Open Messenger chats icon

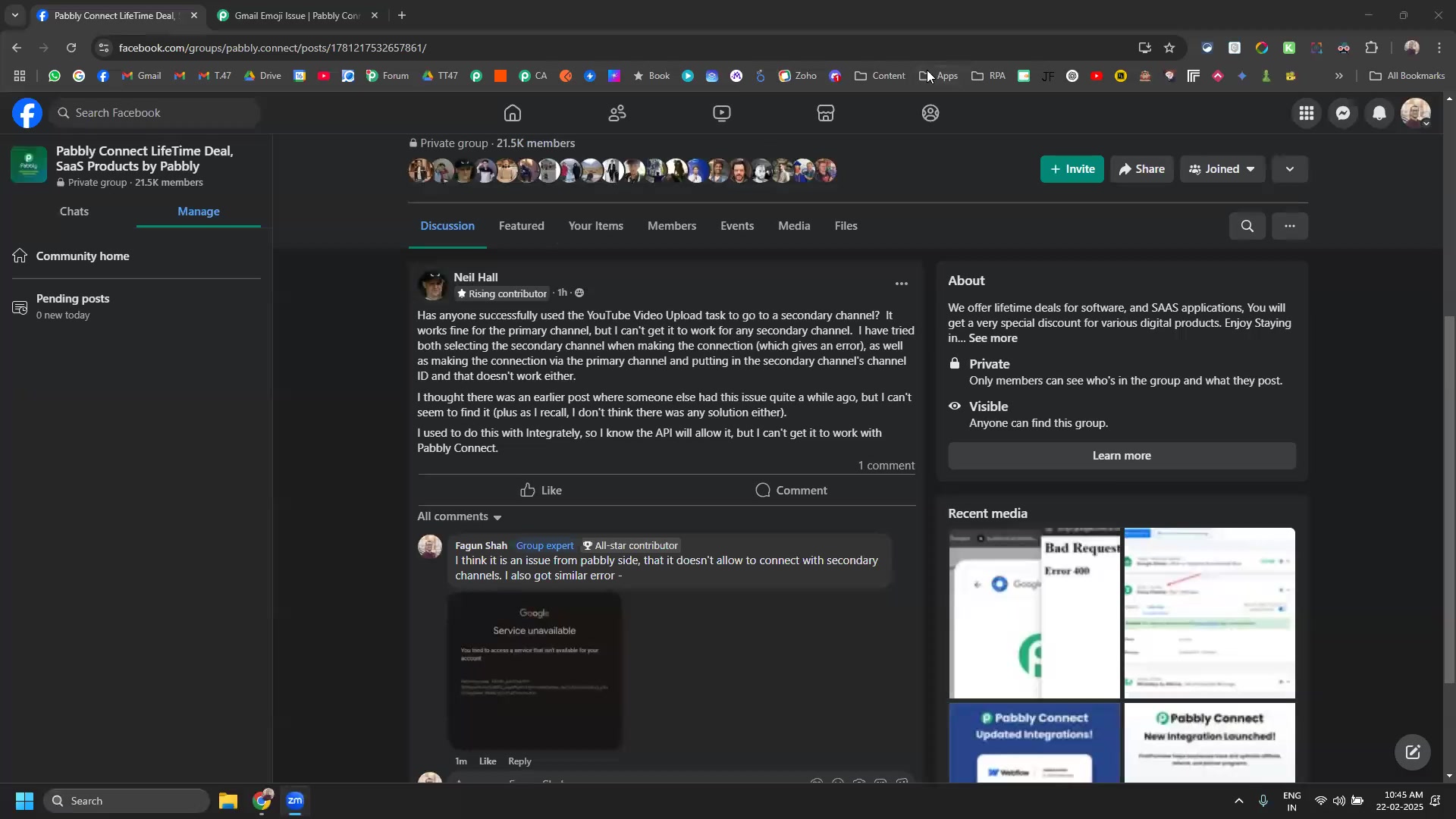point(1343,113)
